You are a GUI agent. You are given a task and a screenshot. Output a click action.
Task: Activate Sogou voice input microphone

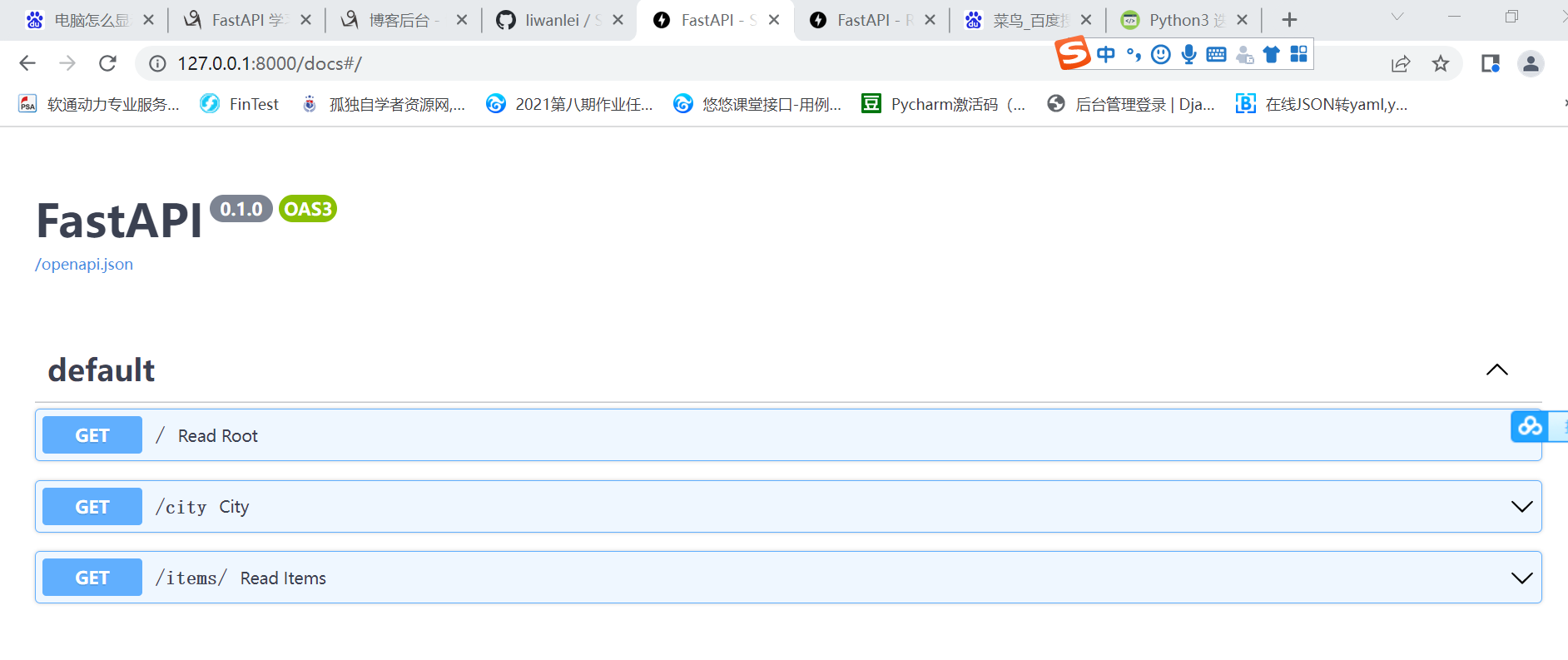pos(1189,55)
